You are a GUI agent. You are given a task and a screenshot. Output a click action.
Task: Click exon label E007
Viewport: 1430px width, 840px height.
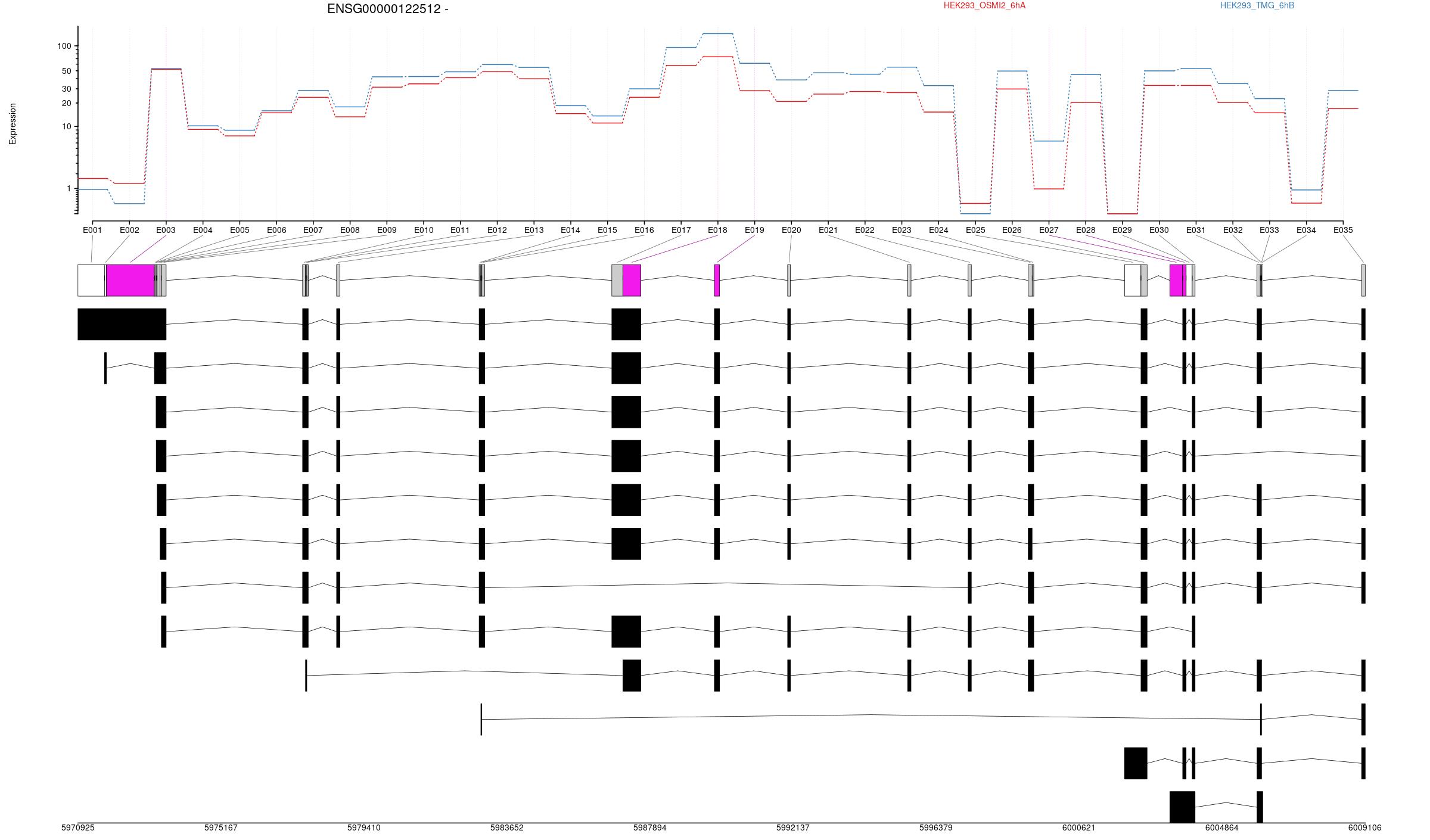tap(313, 230)
